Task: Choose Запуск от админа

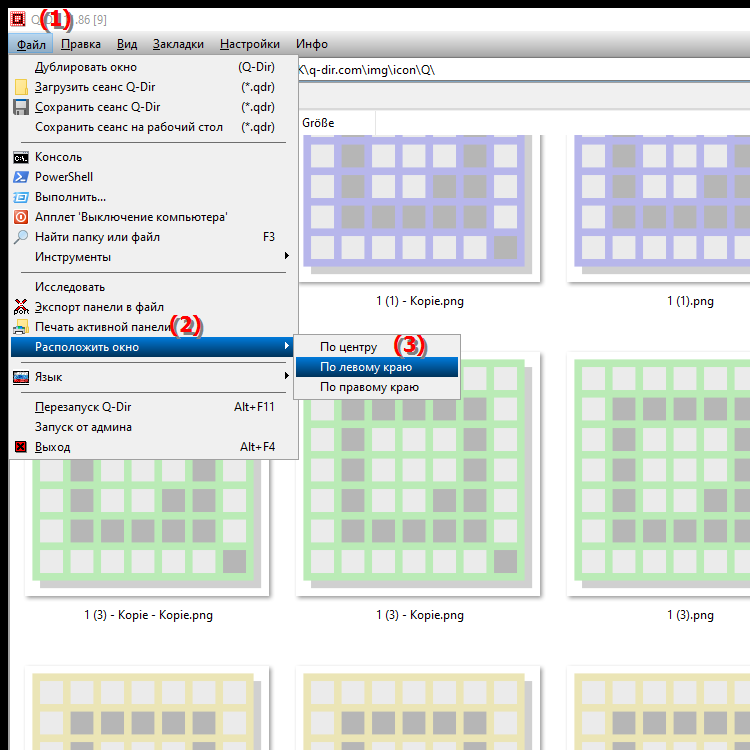Action: [x=153, y=427]
